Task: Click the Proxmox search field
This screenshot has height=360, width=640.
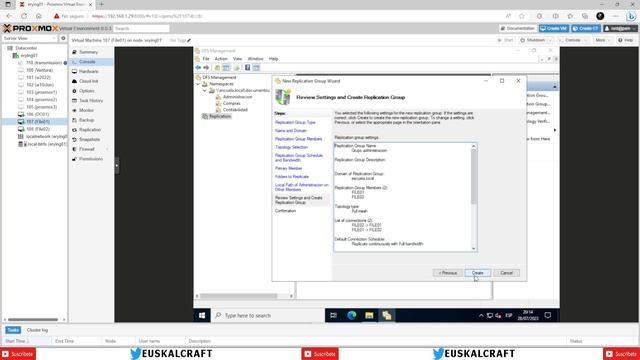Action: tap(141, 29)
